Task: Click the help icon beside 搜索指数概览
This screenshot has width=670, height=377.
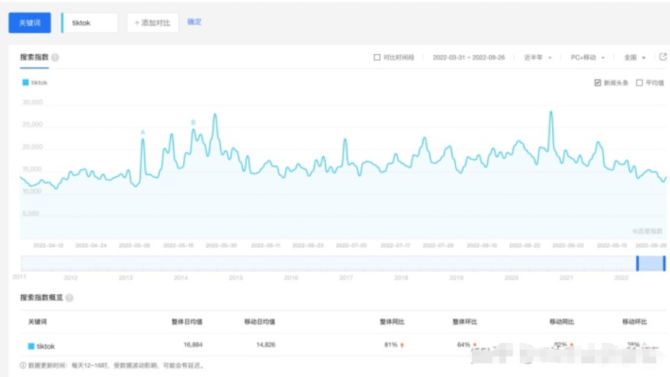Action: click(x=70, y=298)
